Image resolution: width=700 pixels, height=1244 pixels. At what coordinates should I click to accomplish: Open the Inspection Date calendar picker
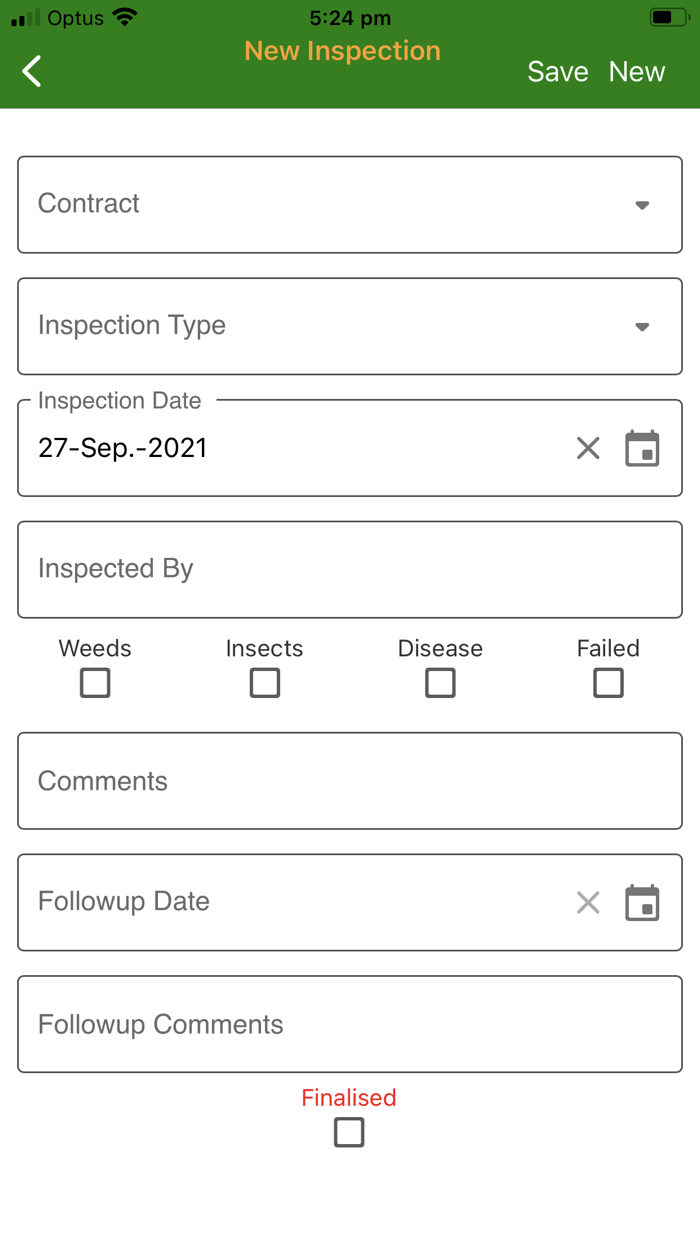(x=642, y=448)
